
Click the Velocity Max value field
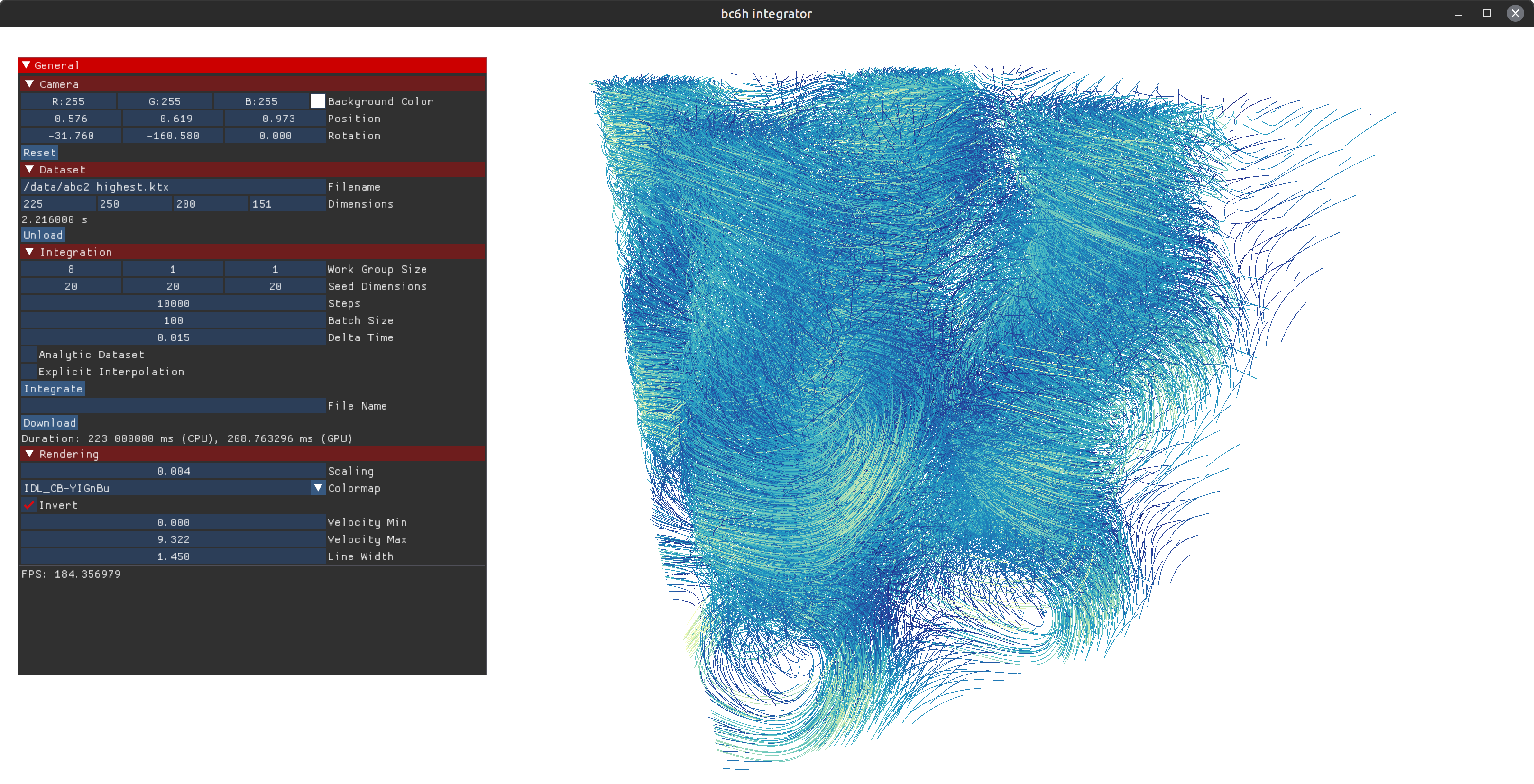pyautogui.click(x=173, y=539)
